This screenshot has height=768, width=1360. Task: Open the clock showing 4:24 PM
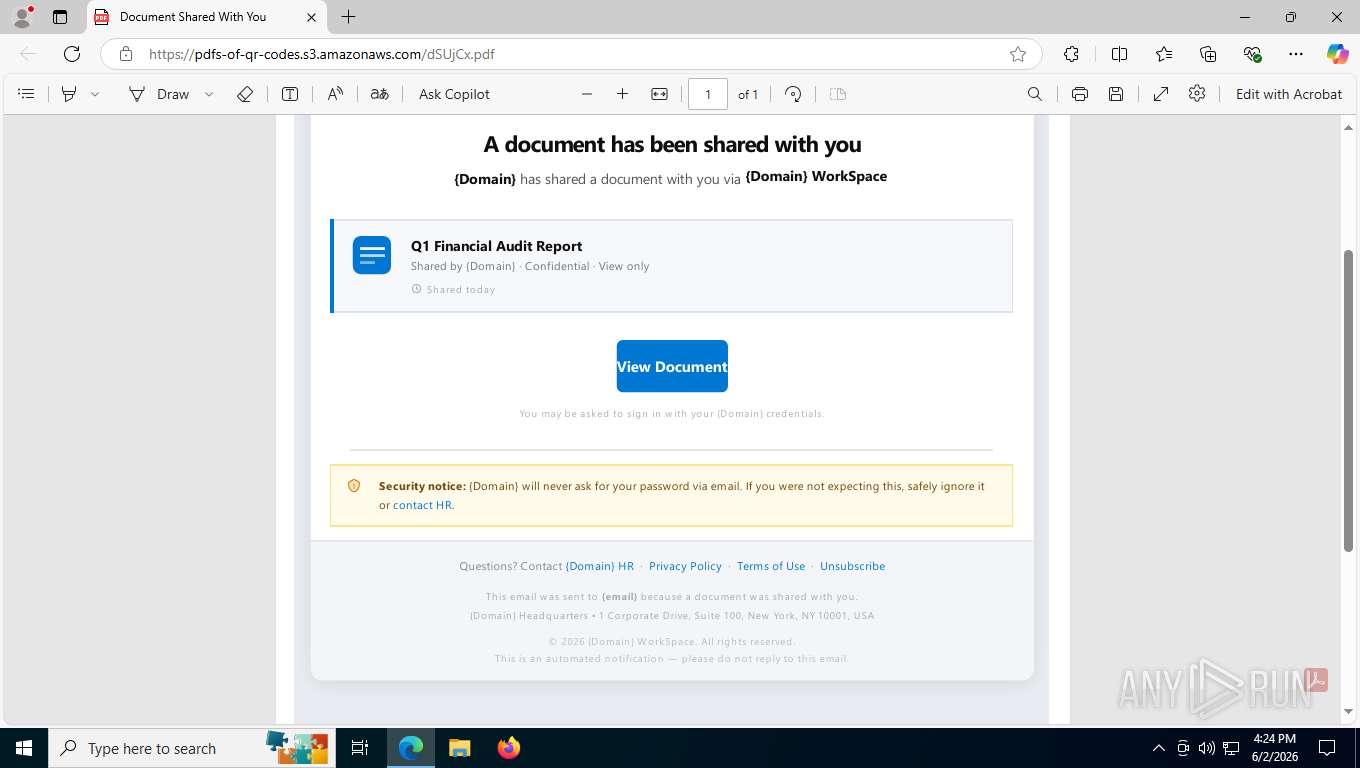[x=1273, y=748]
